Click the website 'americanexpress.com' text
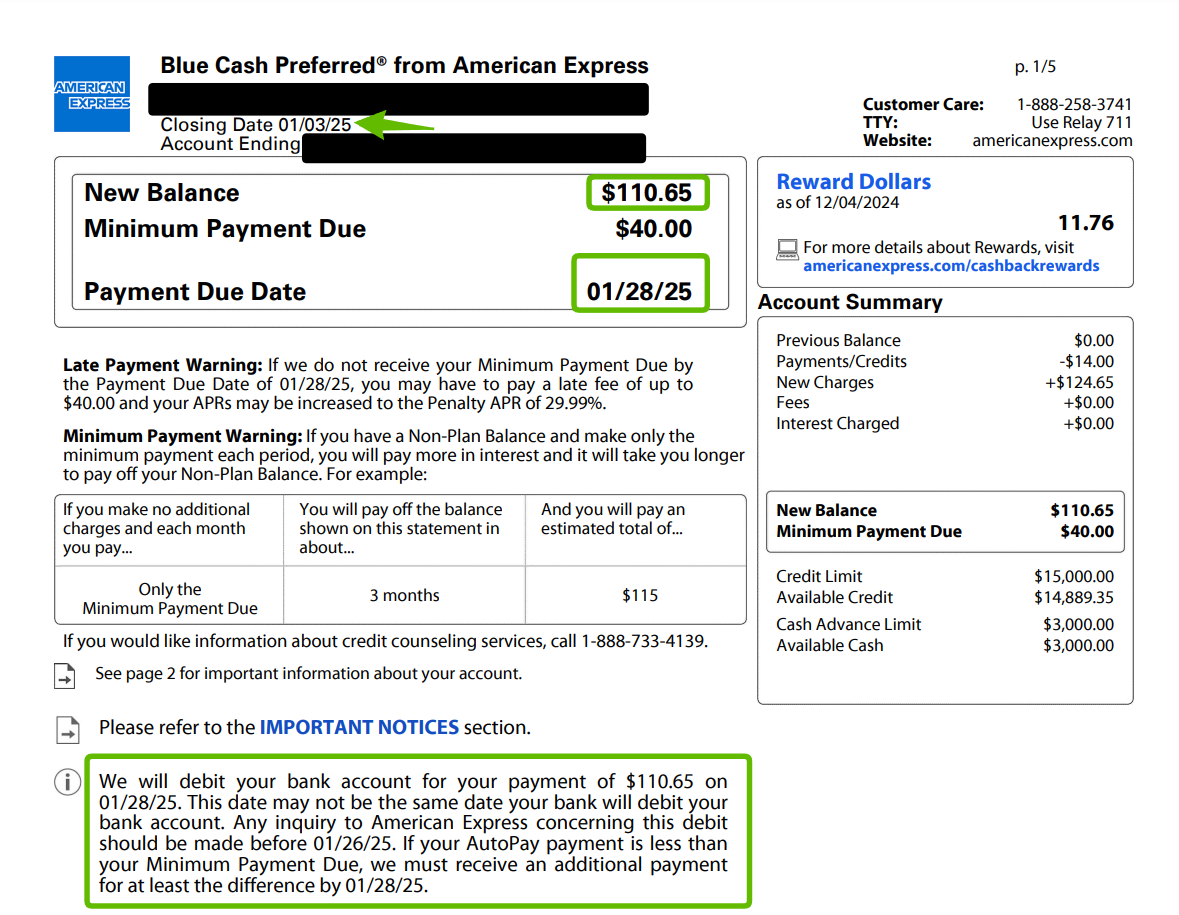1179x915 pixels. tap(1052, 141)
